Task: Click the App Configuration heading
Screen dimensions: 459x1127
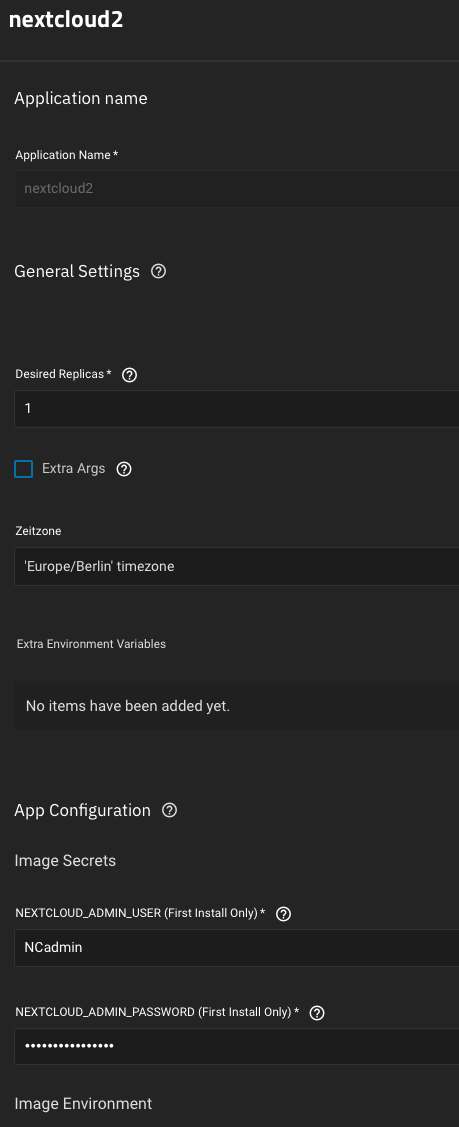Action: 83,810
